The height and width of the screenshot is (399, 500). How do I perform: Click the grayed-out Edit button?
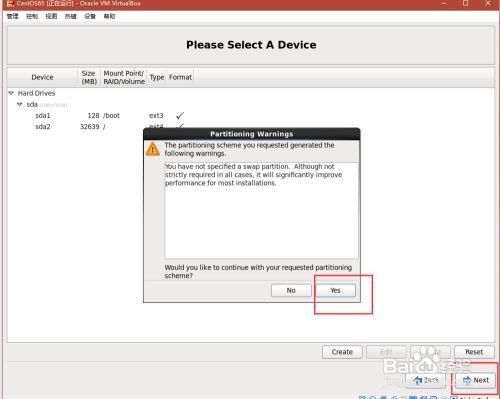(386, 352)
